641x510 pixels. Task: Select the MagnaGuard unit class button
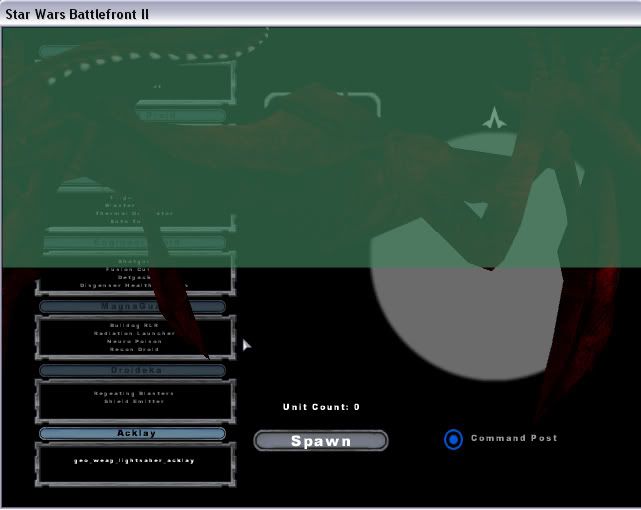click(x=132, y=306)
